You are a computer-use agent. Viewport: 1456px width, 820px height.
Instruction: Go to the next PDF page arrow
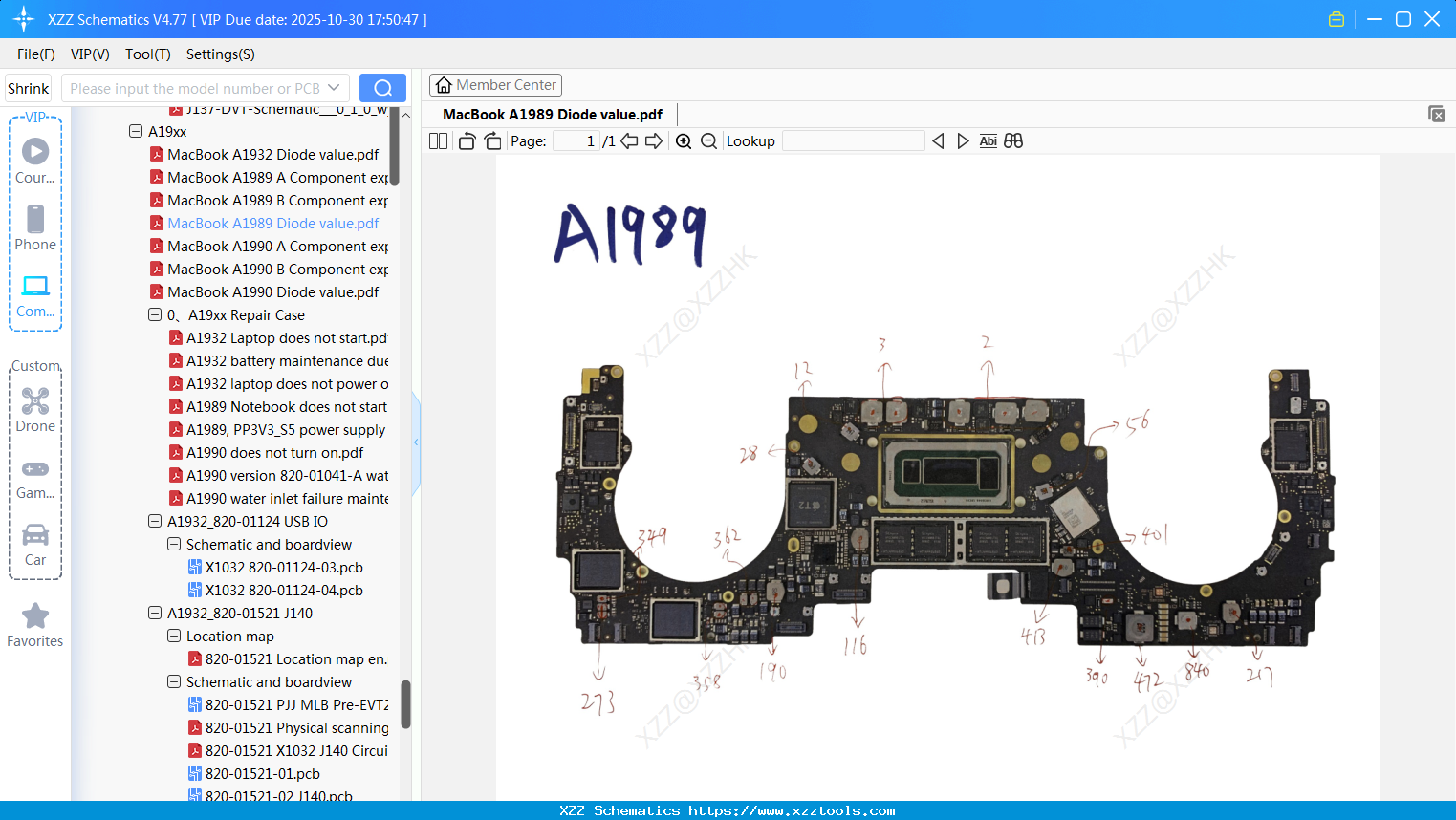click(x=654, y=141)
